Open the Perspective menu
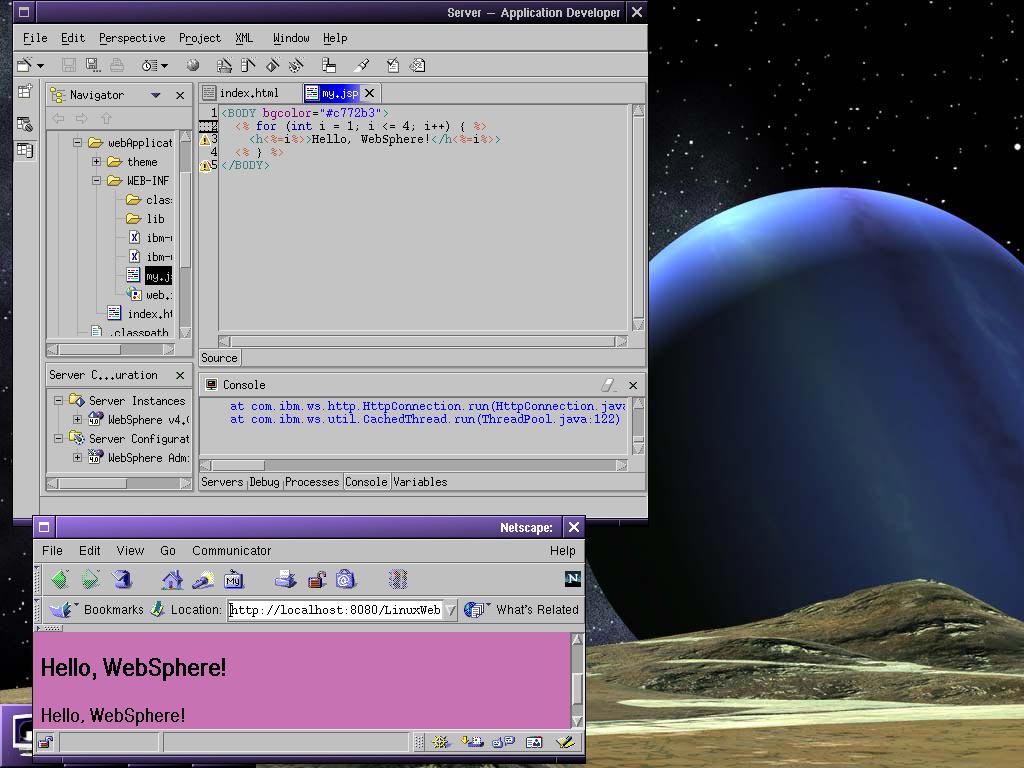The width and height of the screenshot is (1024, 768). pyautogui.click(x=132, y=38)
